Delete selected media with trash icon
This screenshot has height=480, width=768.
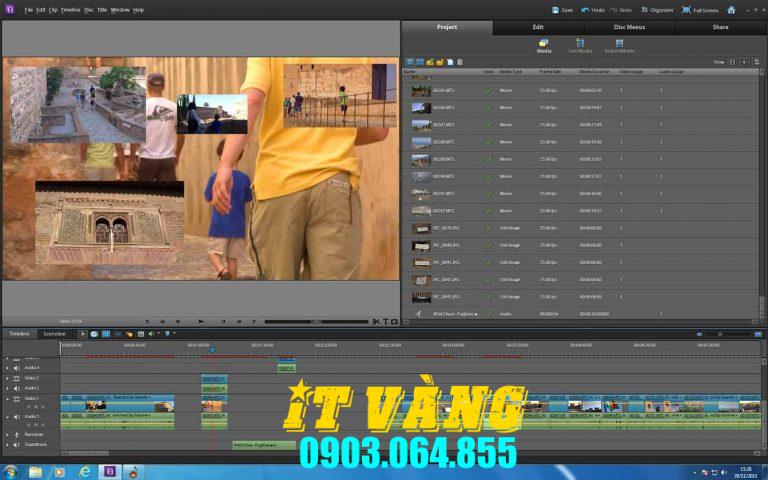click(x=460, y=62)
